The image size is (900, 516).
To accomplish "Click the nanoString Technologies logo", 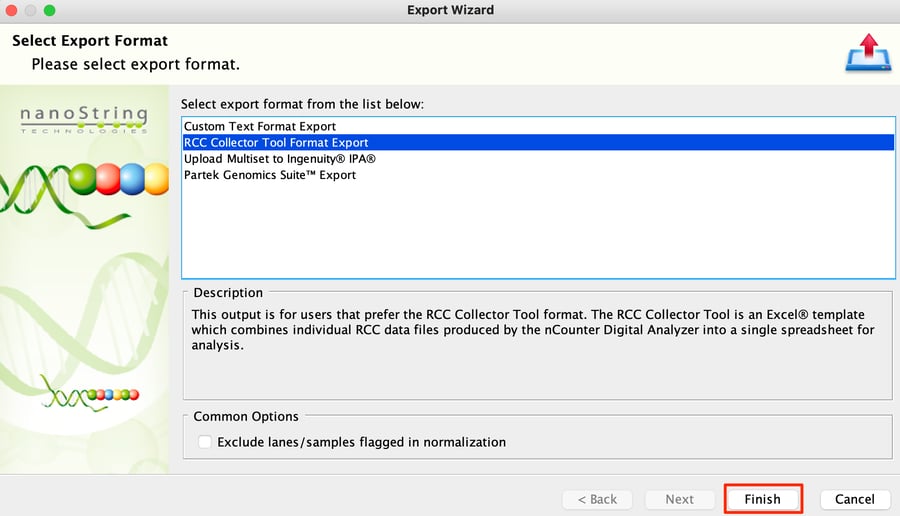I will coord(84,119).
